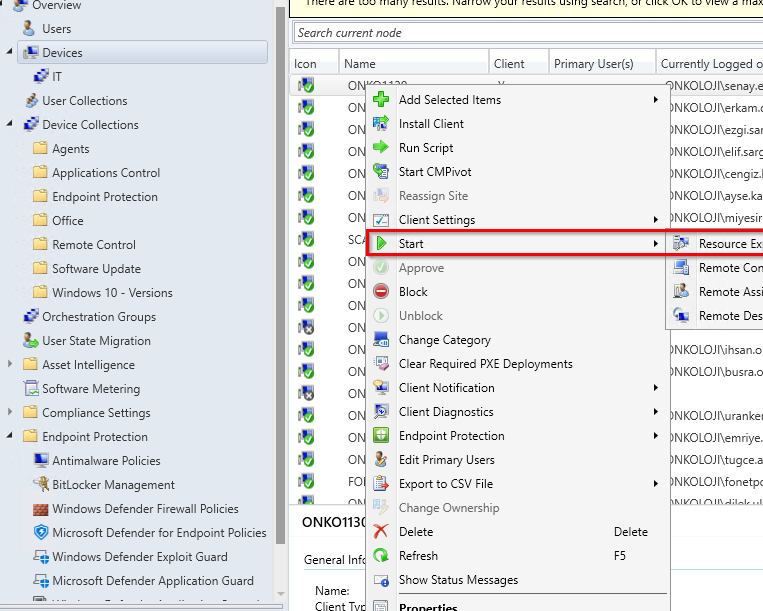Click the green Run Script arrow icon

(381, 147)
